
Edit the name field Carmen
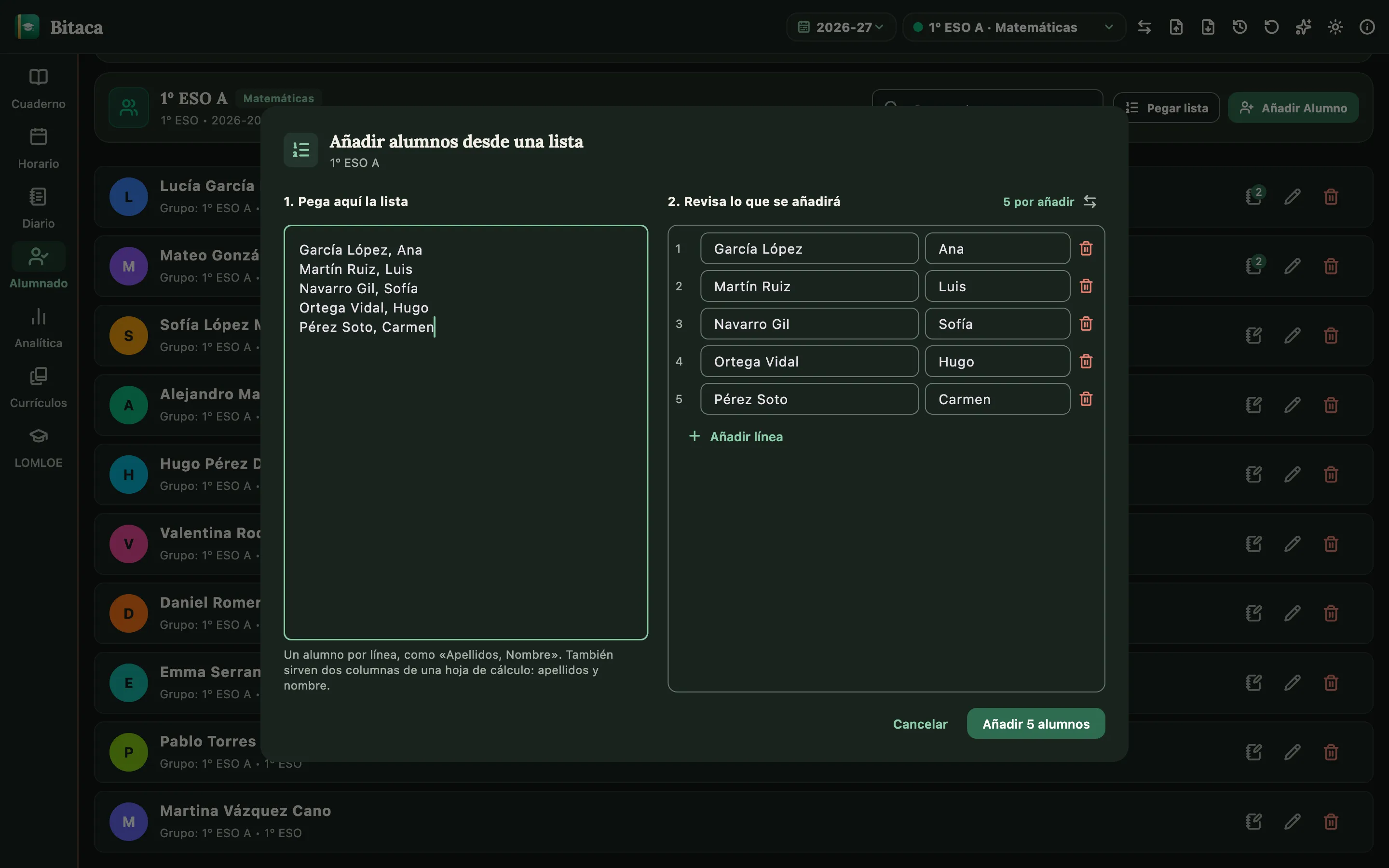997,399
